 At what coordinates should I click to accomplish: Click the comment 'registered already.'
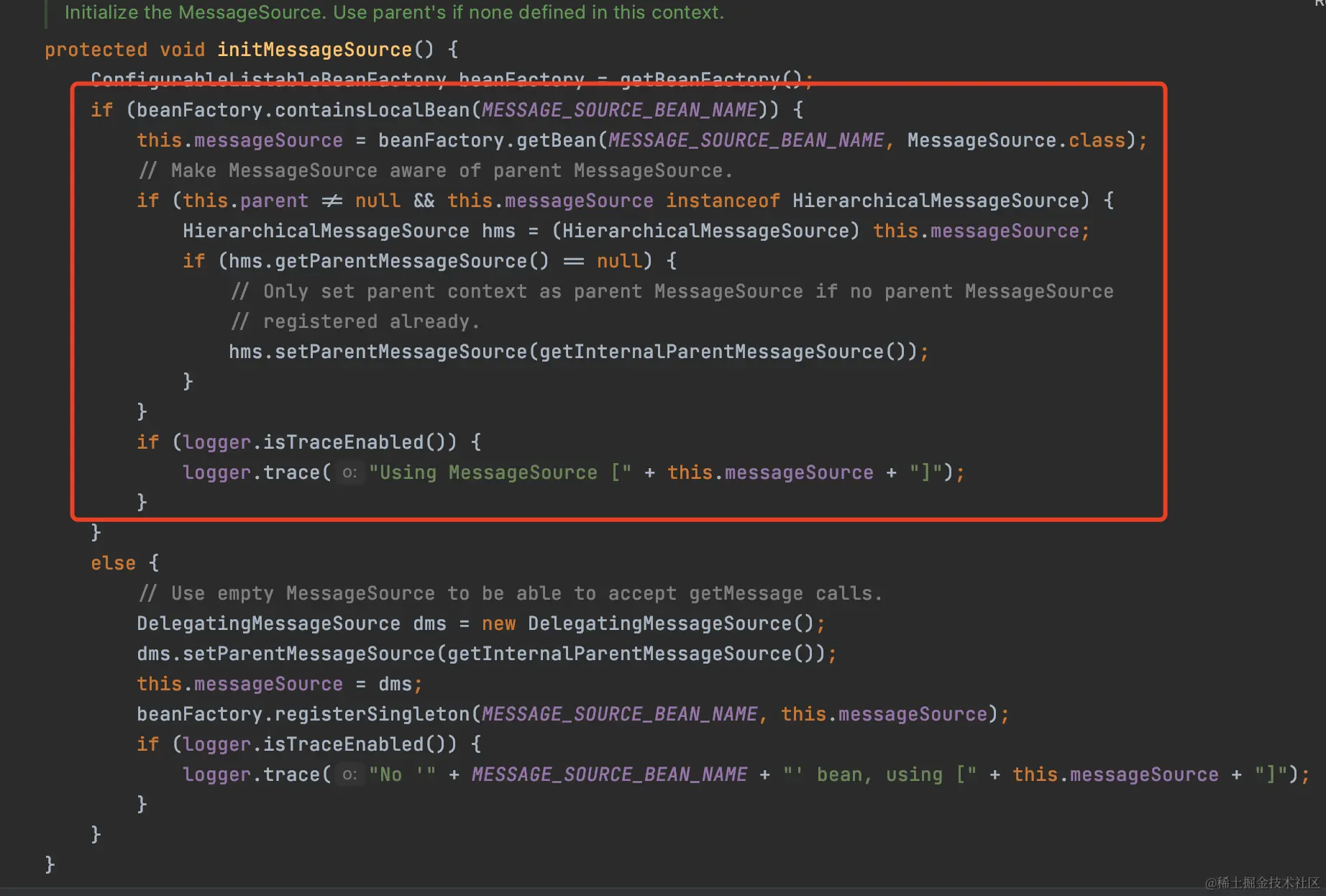355,321
